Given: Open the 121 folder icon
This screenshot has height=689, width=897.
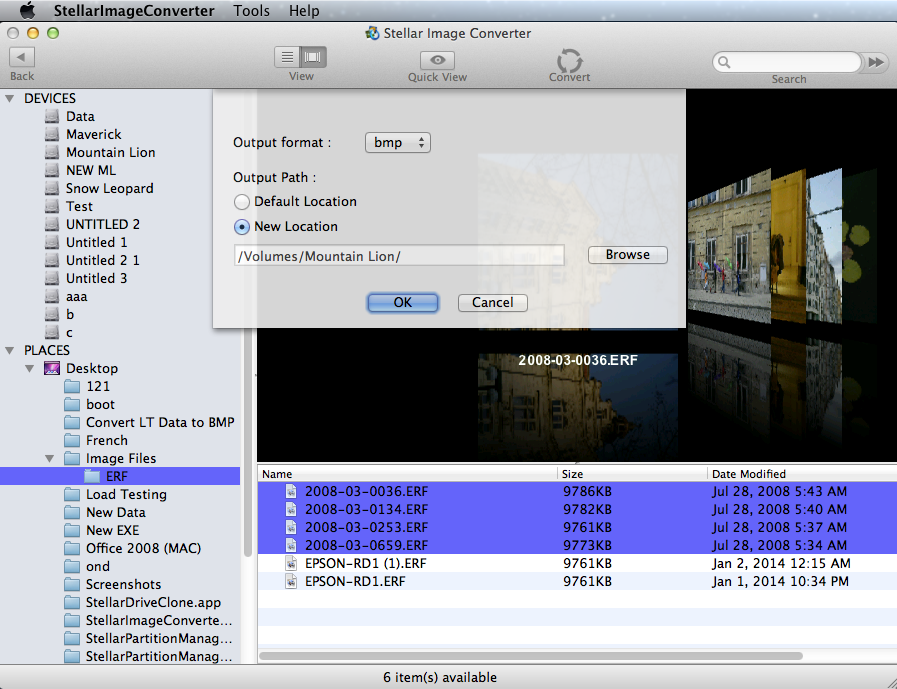Looking at the screenshot, I should pos(72,386).
